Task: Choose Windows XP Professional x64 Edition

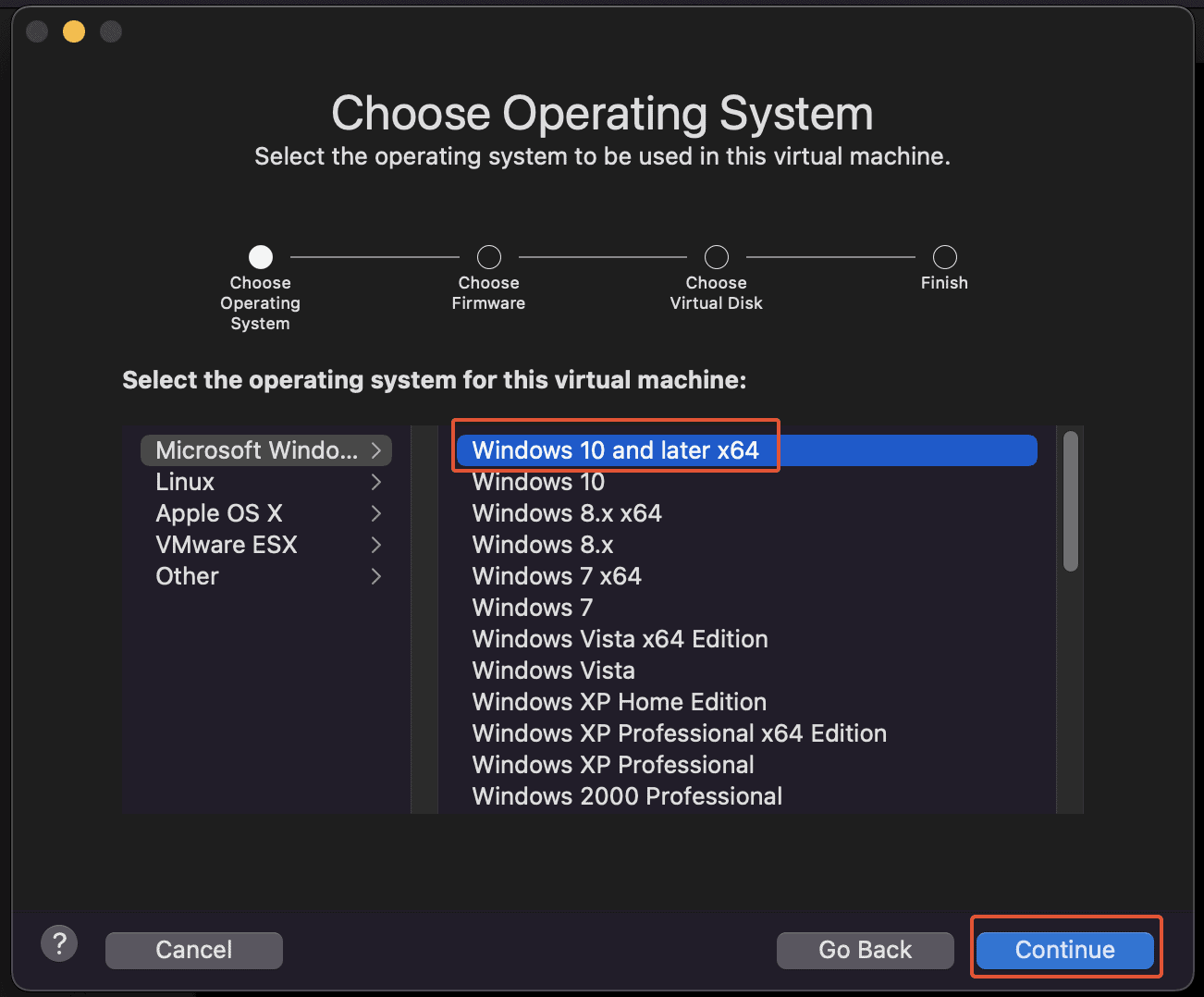Action: (x=747, y=733)
